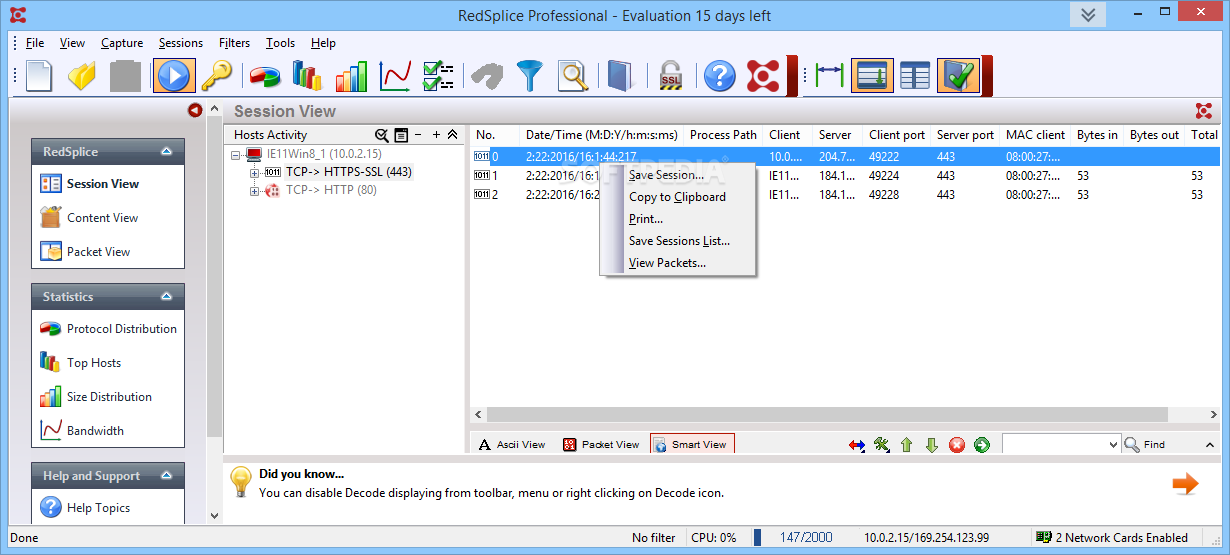This screenshot has height=555, width=1230.
Task: Click the green down arrow icon
Action: (x=932, y=445)
